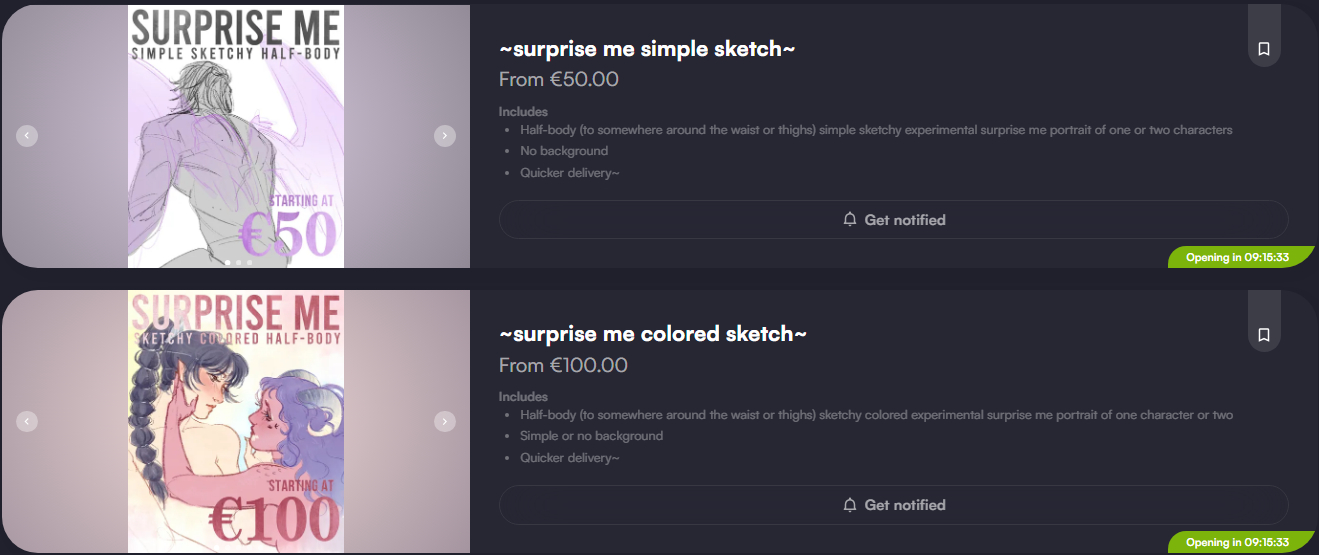Open the ~surprise me simple sketch~ title

(x=647, y=48)
